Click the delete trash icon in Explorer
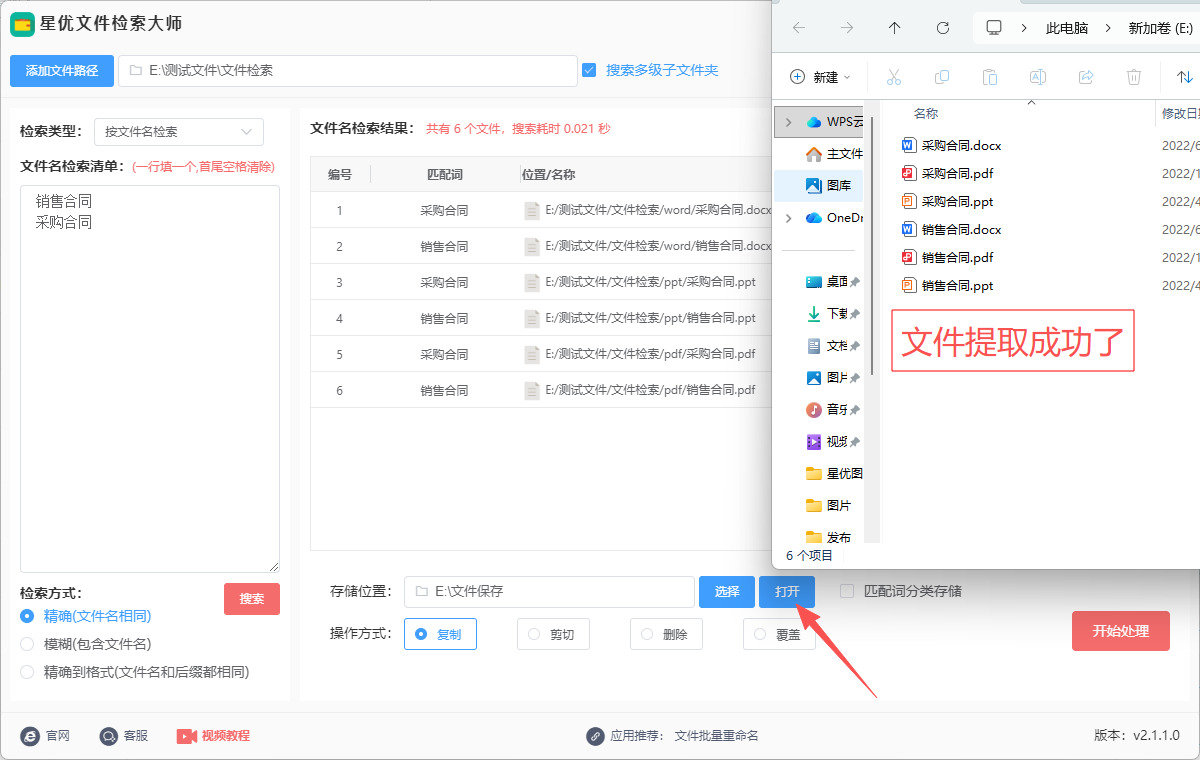 pos(1134,77)
